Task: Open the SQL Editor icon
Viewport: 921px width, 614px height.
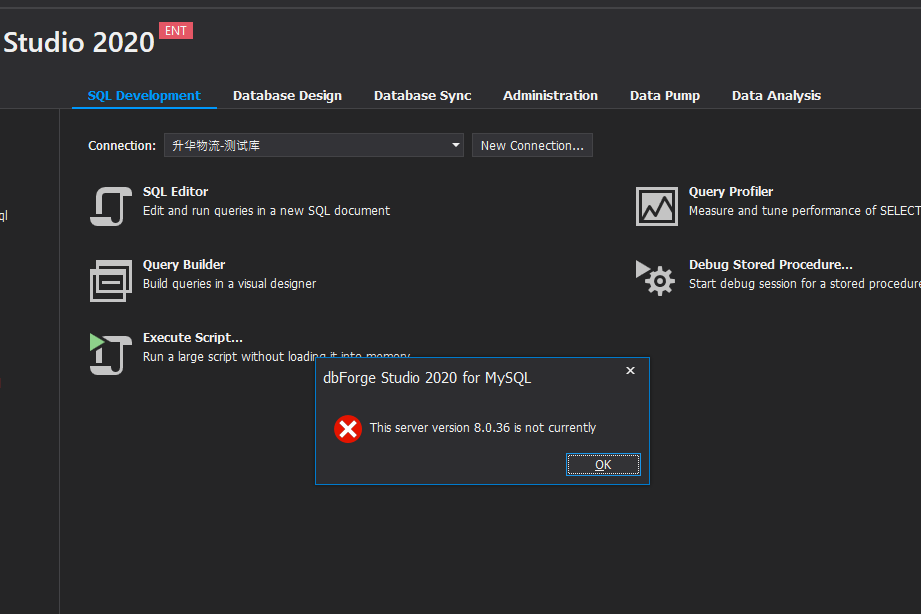Action: coord(110,206)
